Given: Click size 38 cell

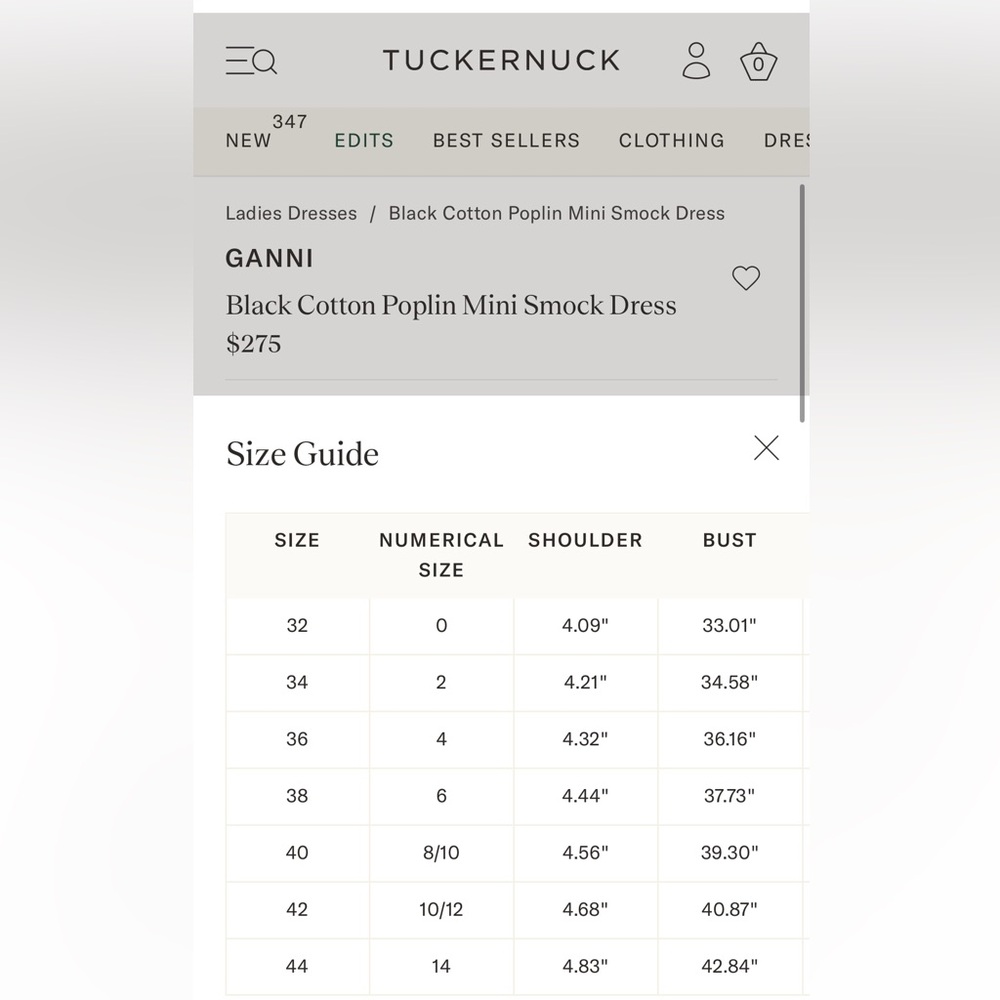Looking at the screenshot, I should (x=297, y=796).
